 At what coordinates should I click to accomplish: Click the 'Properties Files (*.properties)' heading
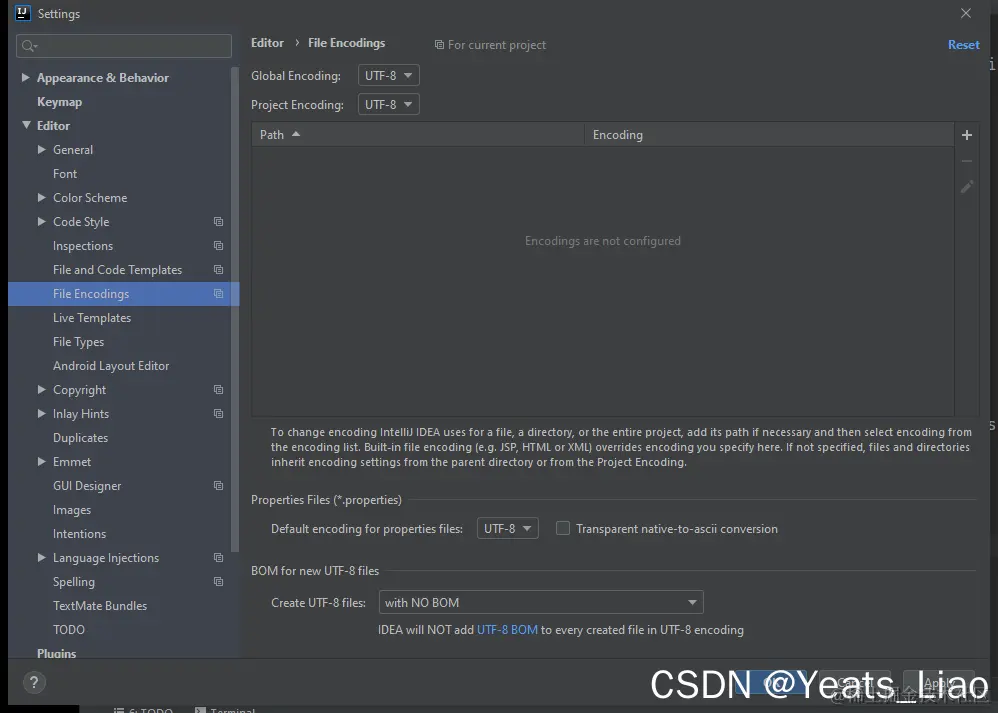(x=326, y=500)
